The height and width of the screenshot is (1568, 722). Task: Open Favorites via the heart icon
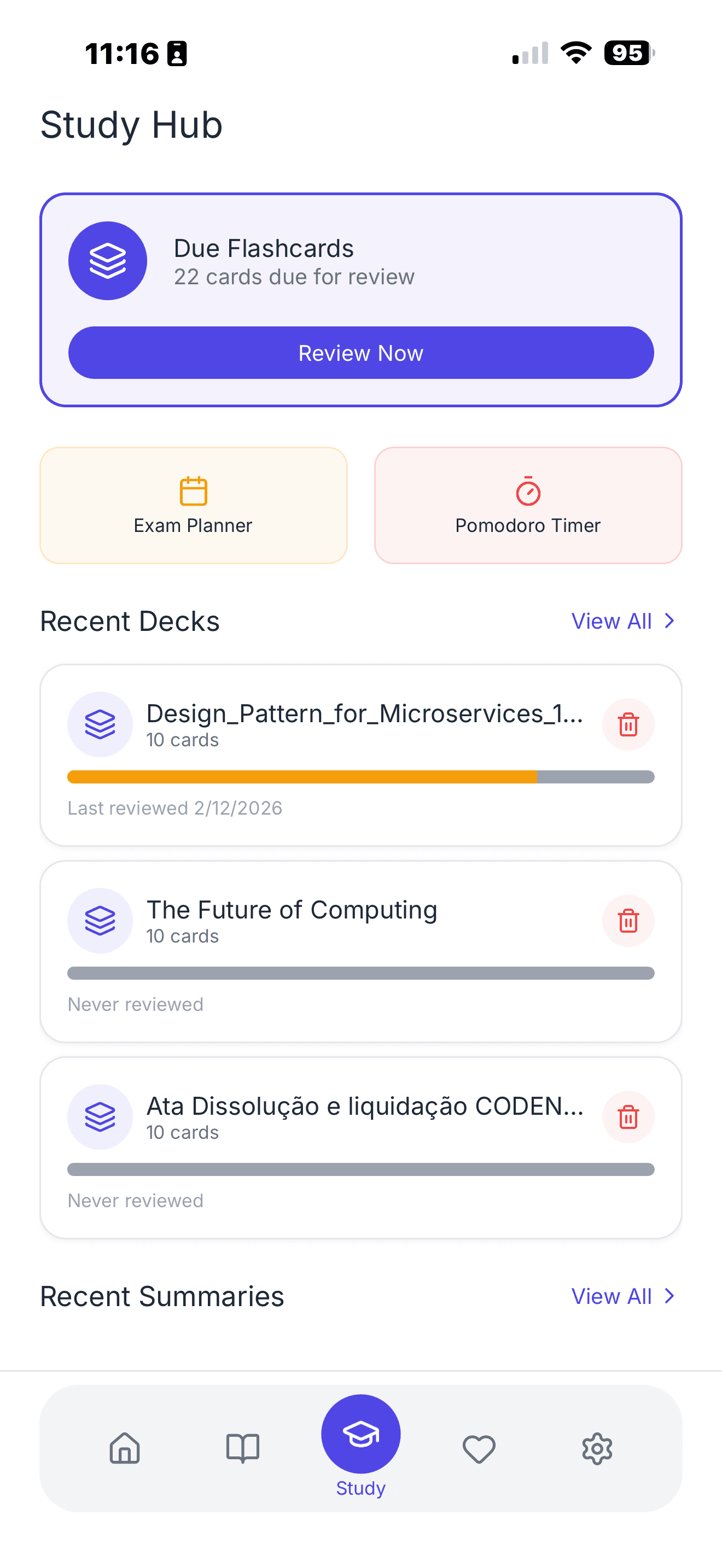479,1449
